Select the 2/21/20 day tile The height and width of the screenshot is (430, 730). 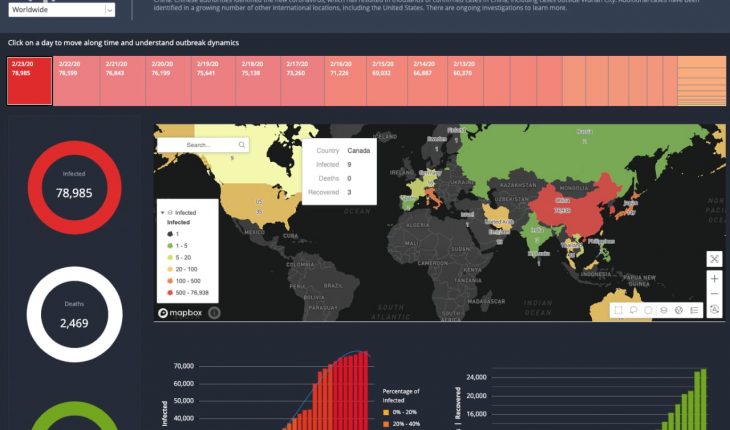[x=123, y=81]
